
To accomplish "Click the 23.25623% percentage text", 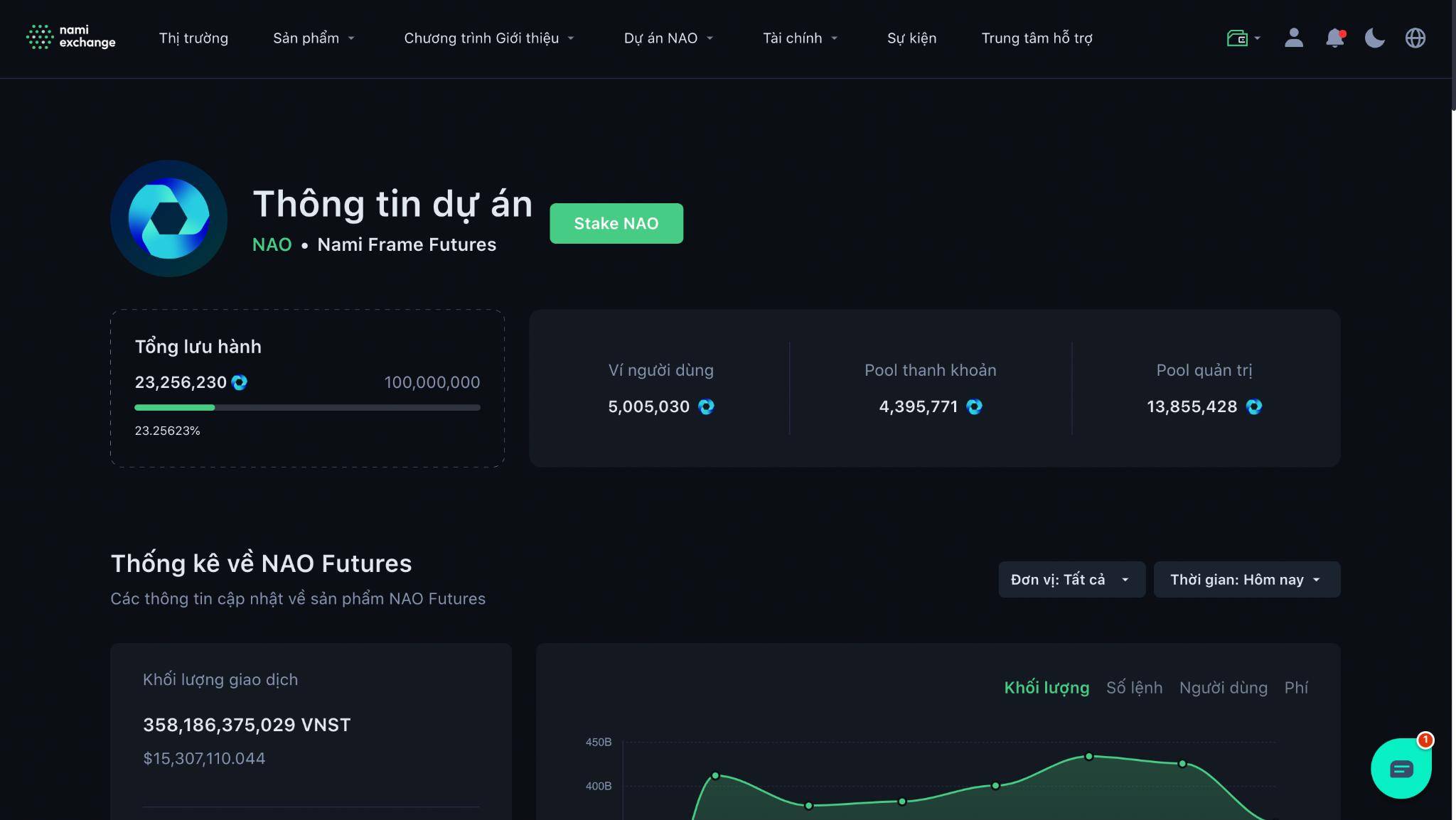I will (x=167, y=431).
